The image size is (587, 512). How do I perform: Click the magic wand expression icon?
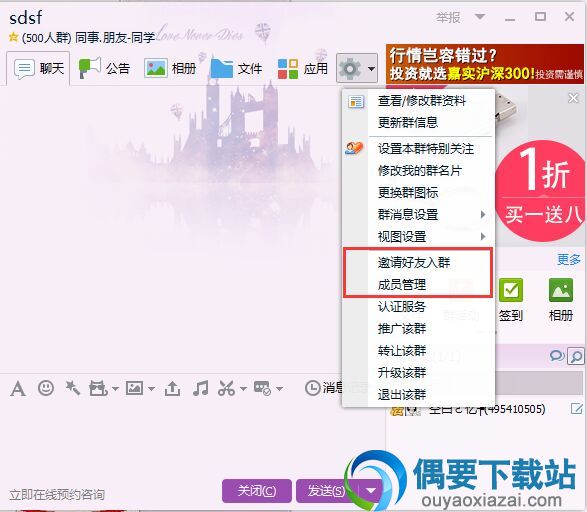[x=72, y=388]
